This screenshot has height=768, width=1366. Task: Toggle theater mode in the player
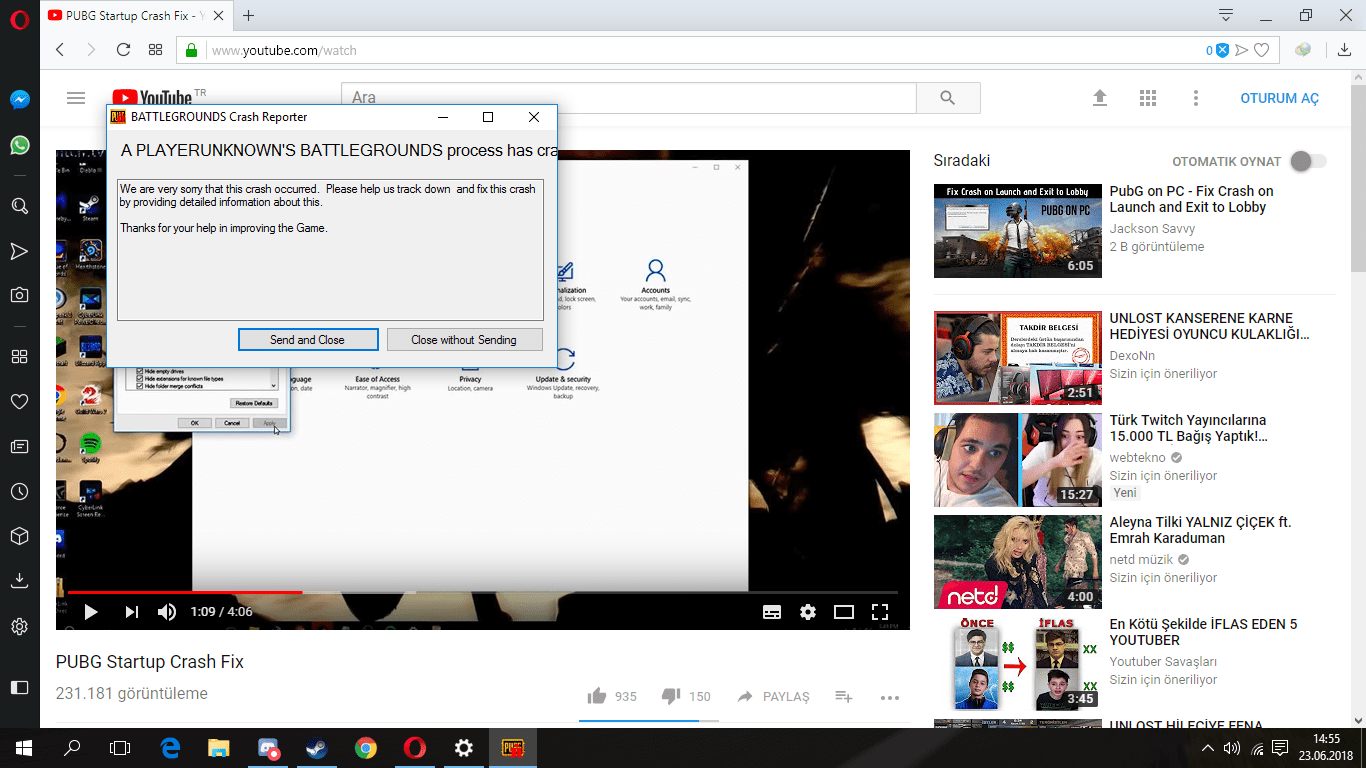pyautogui.click(x=844, y=612)
